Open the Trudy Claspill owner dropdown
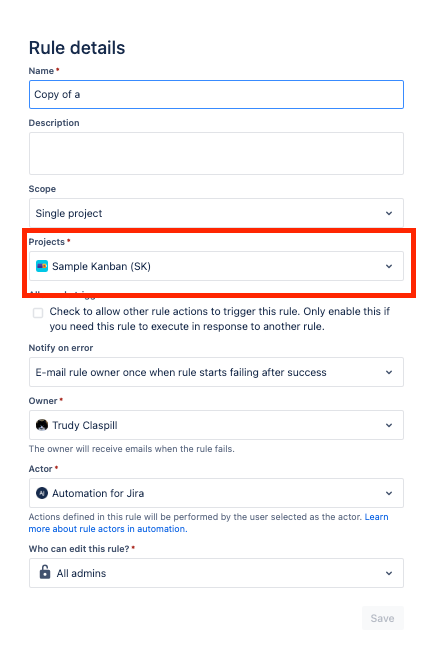This screenshot has height=659, width=442. click(216, 425)
